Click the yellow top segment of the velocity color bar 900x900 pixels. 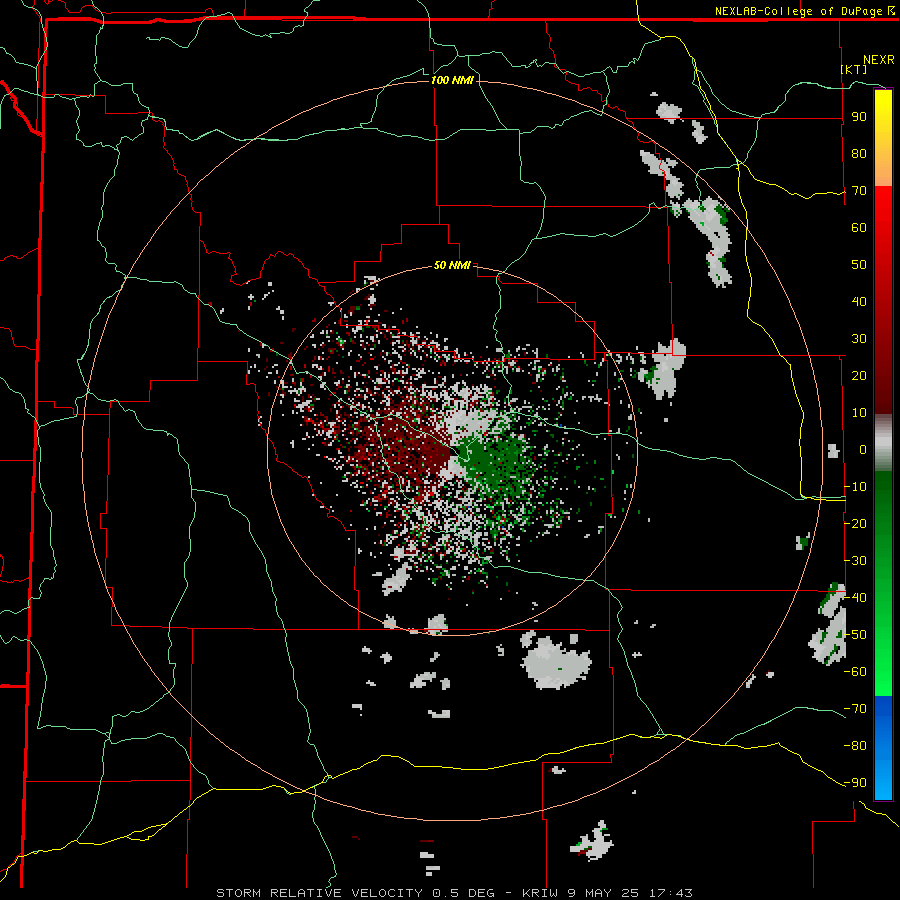tap(883, 138)
